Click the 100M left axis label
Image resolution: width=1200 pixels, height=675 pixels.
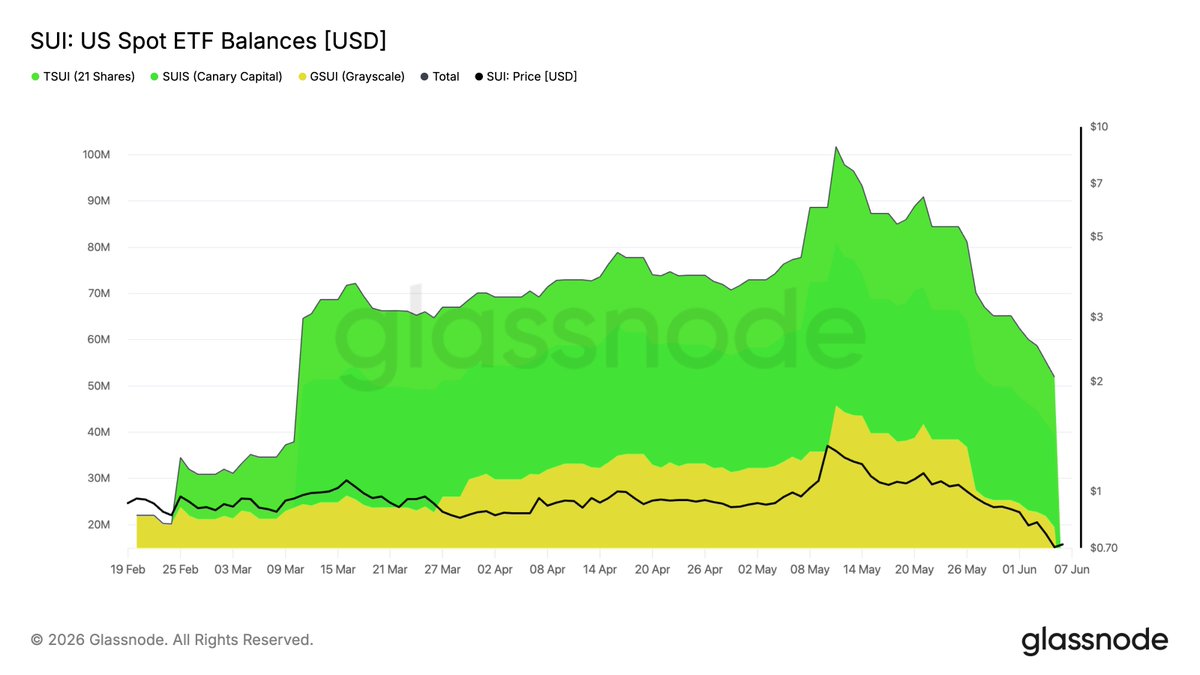point(96,155)
